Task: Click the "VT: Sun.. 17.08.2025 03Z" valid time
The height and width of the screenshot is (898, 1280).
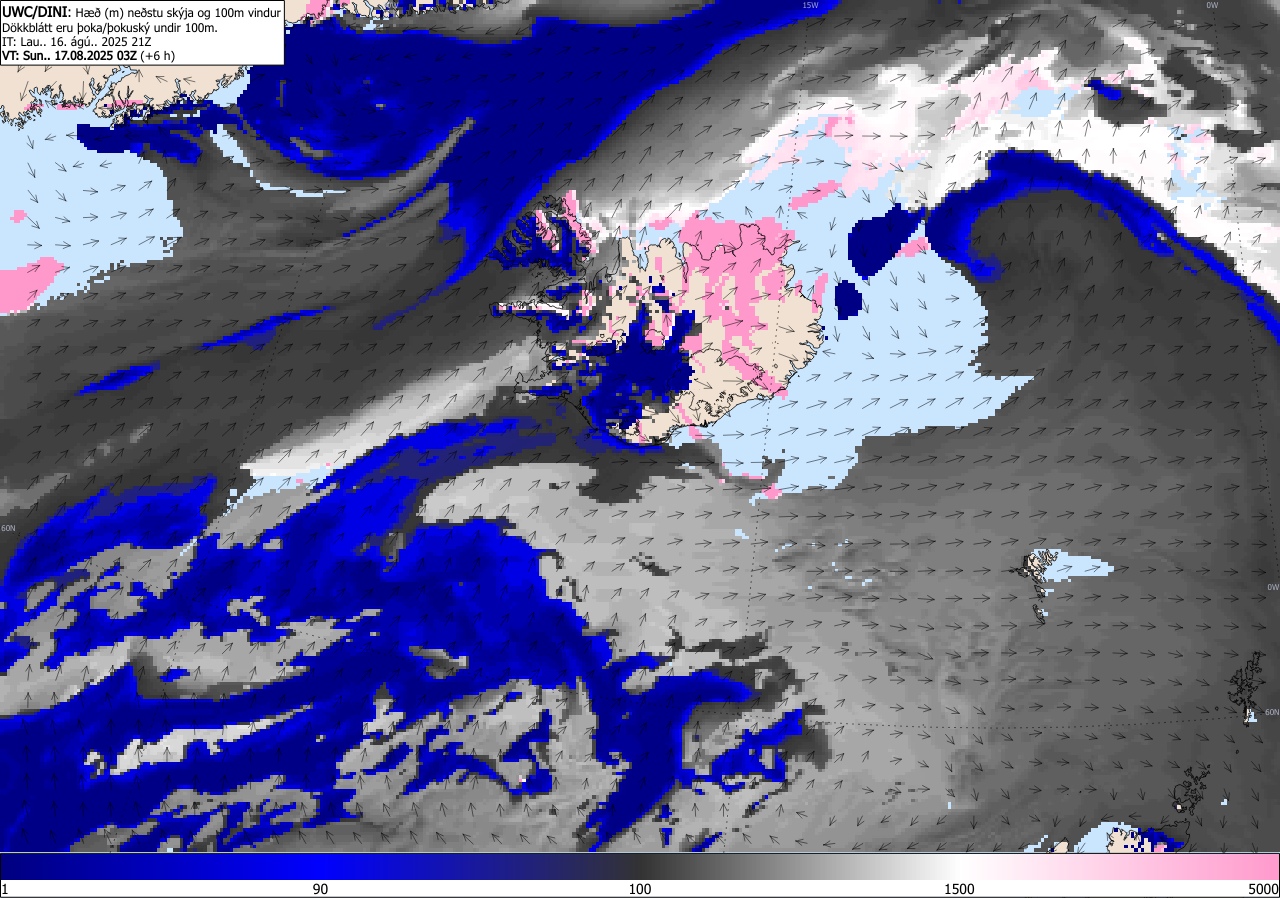Action: coord(69,57)
